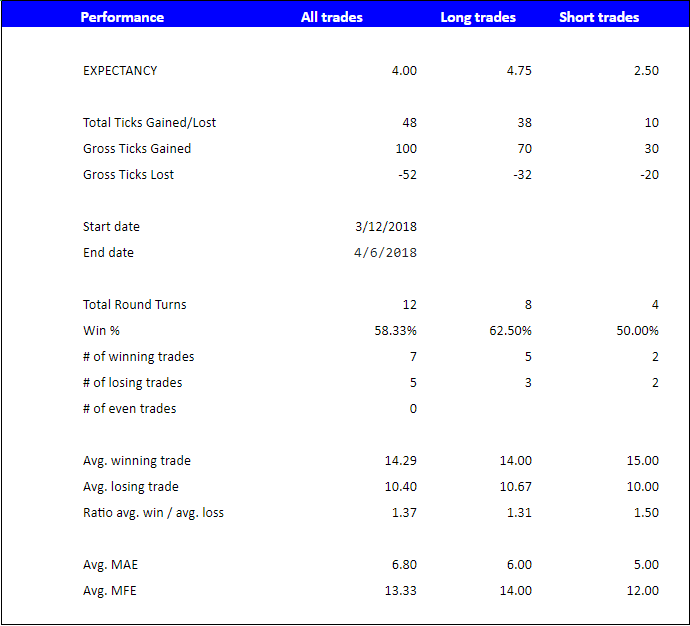Select avg winning trade value 14.29
Screen dimensions: 690x626
pyautogui.click(x=401, y=461)
